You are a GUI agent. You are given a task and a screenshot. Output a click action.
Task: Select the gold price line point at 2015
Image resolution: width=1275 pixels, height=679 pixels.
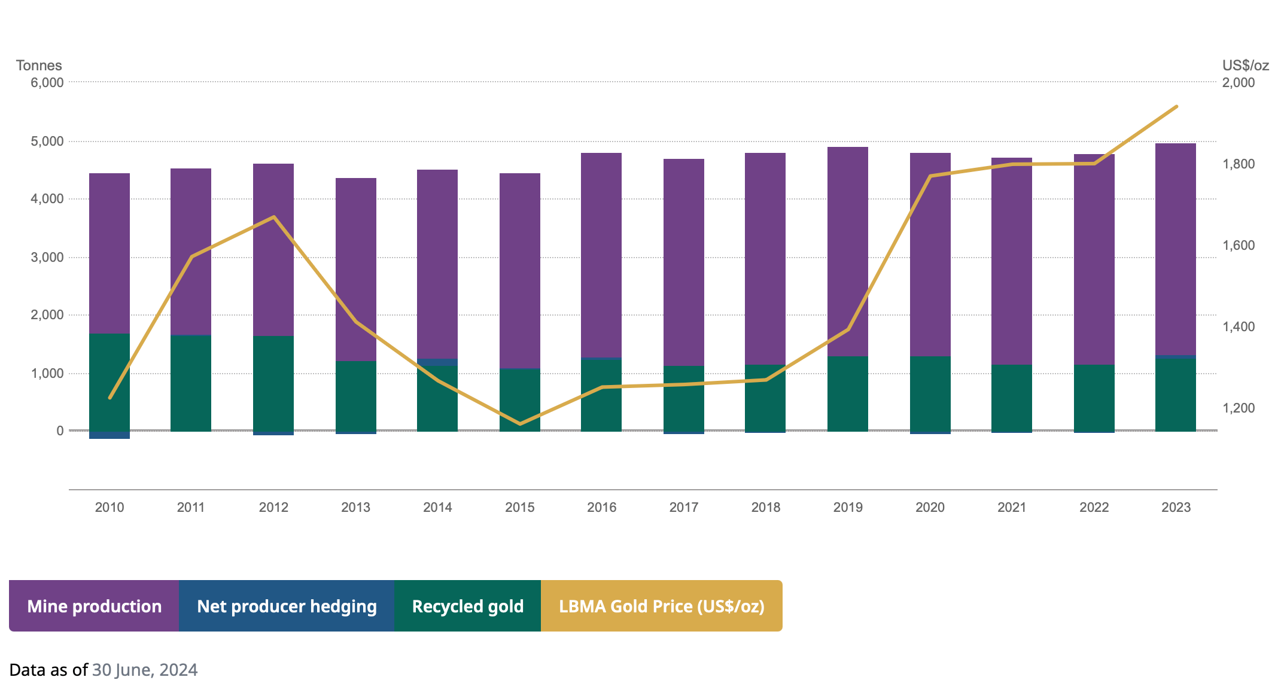pos(520,423)
